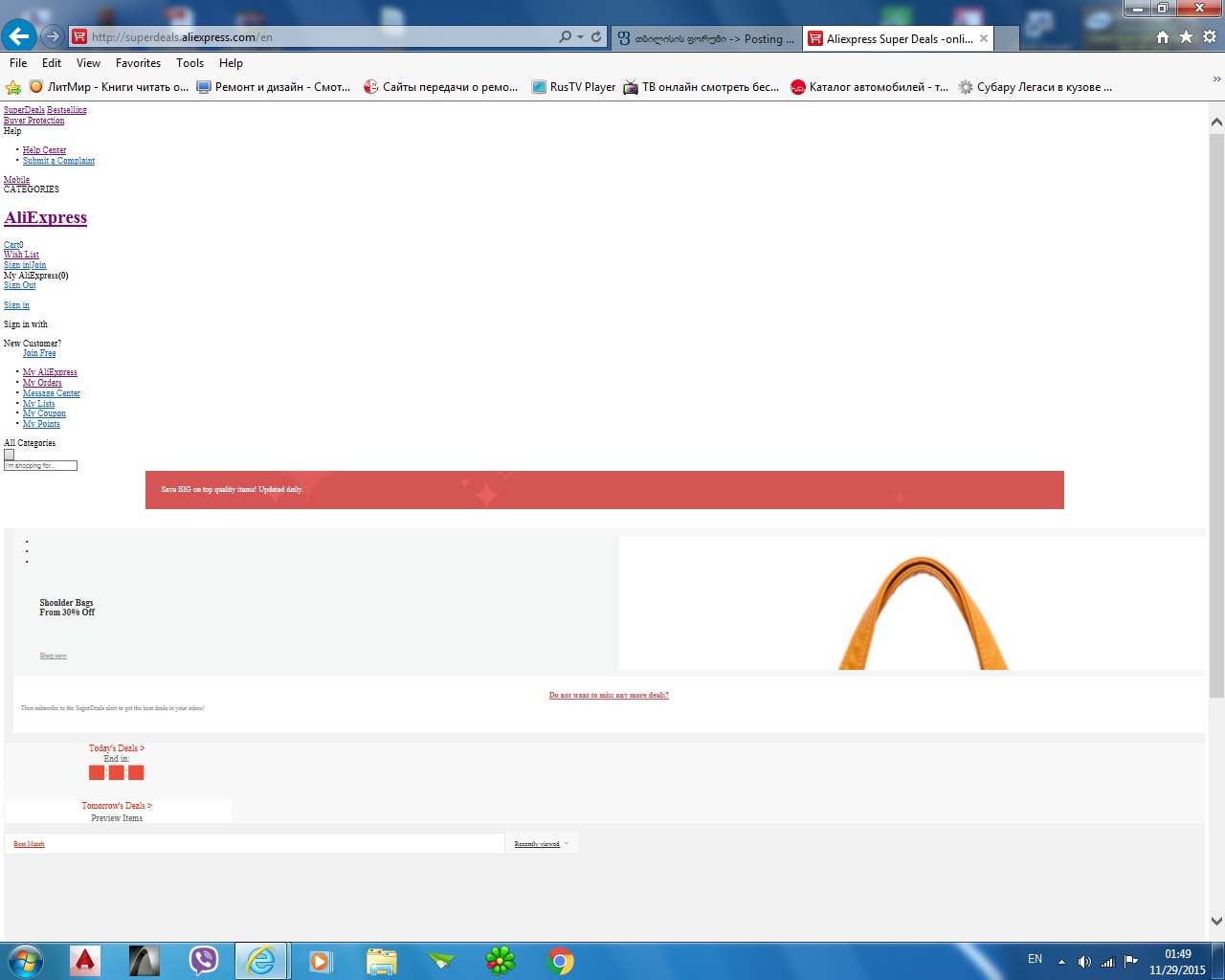Open the Ремонт и дизайн bookmark
1225x980 pixels.
(274, 87)
